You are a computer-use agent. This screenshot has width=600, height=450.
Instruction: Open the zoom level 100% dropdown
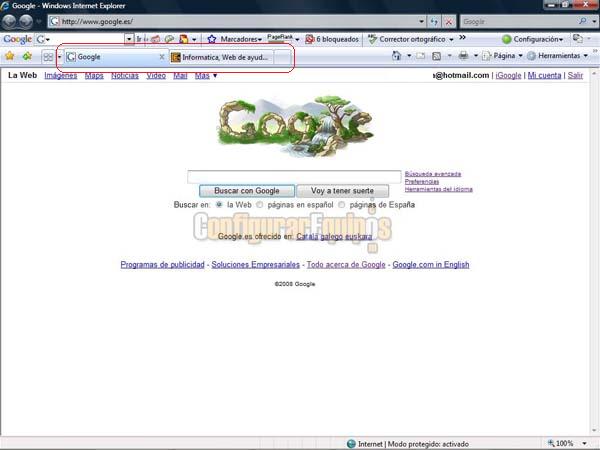pos(584,443)
